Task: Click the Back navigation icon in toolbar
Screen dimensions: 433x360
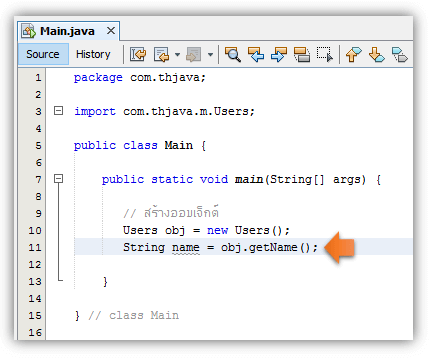Action: (162, 54)
